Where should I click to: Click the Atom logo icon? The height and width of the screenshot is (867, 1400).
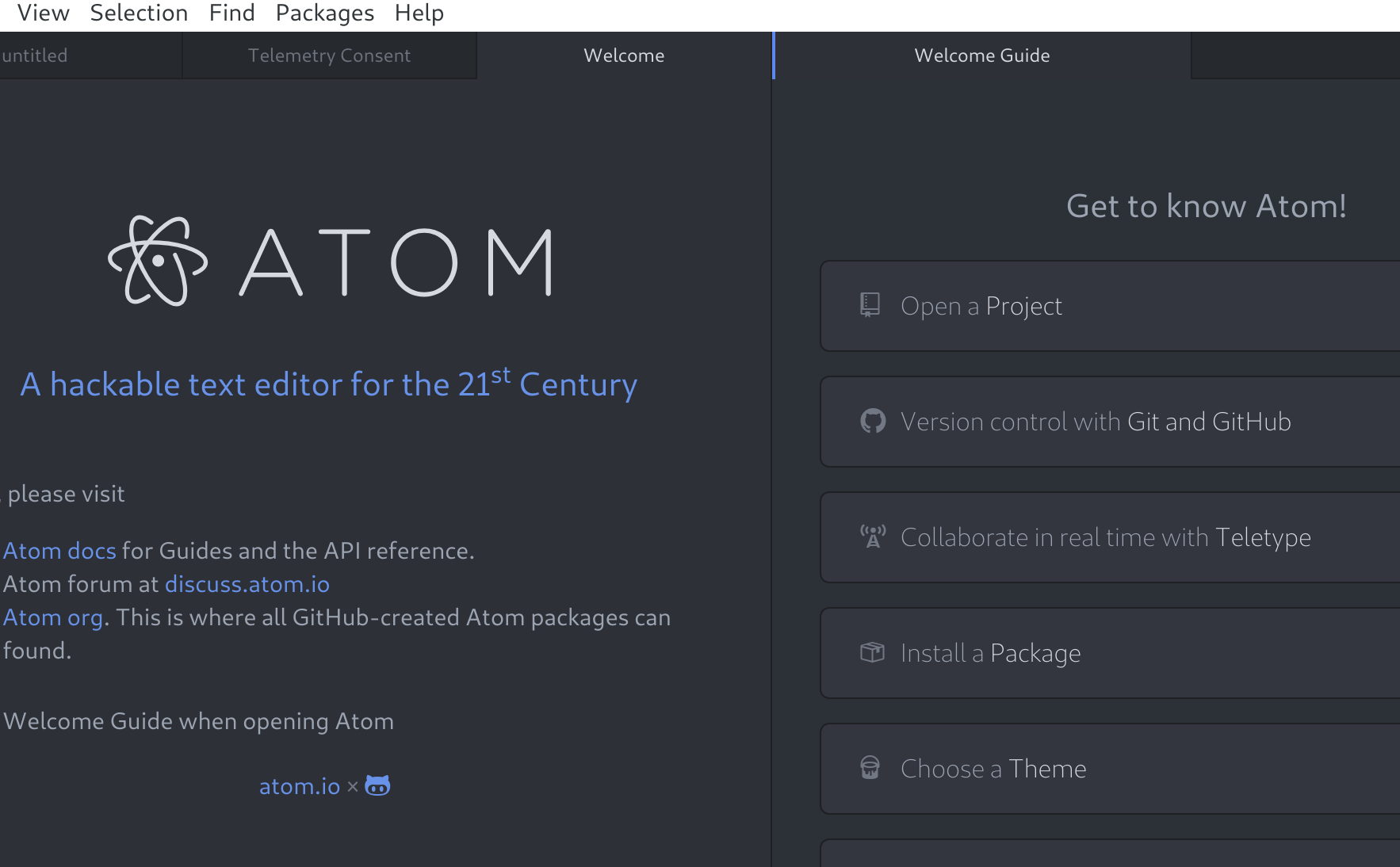[158, 261]
